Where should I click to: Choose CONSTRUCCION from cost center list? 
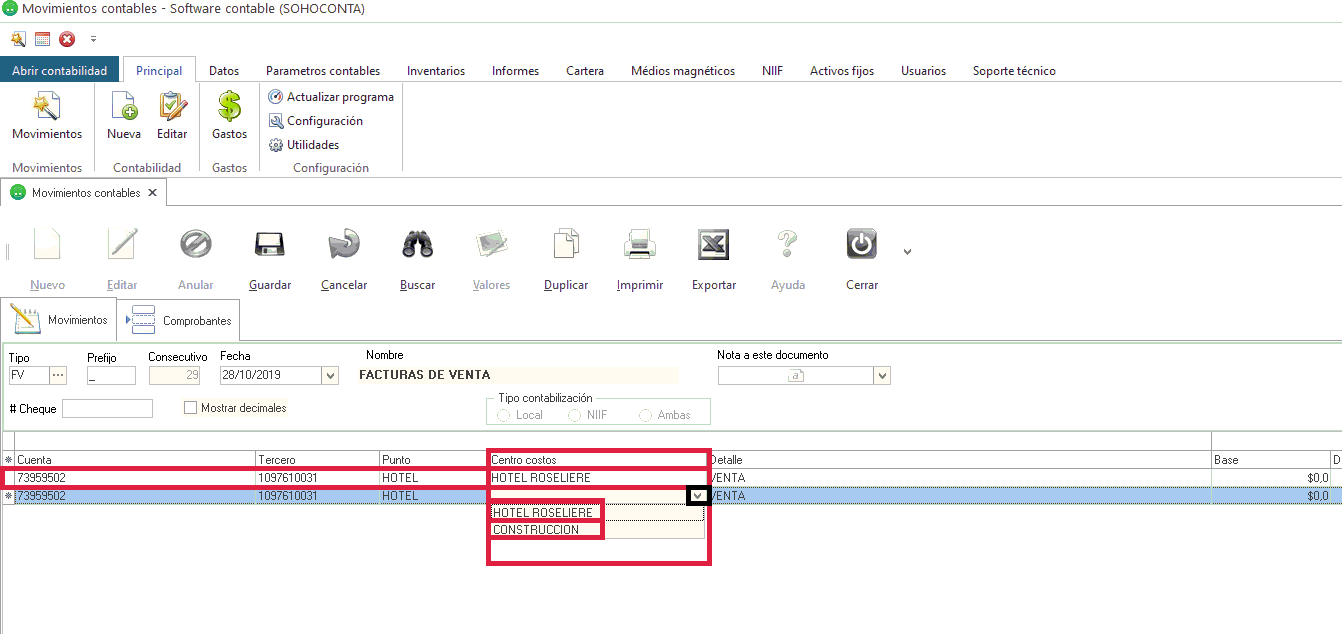pyautogui.click(x=537, y=530)
